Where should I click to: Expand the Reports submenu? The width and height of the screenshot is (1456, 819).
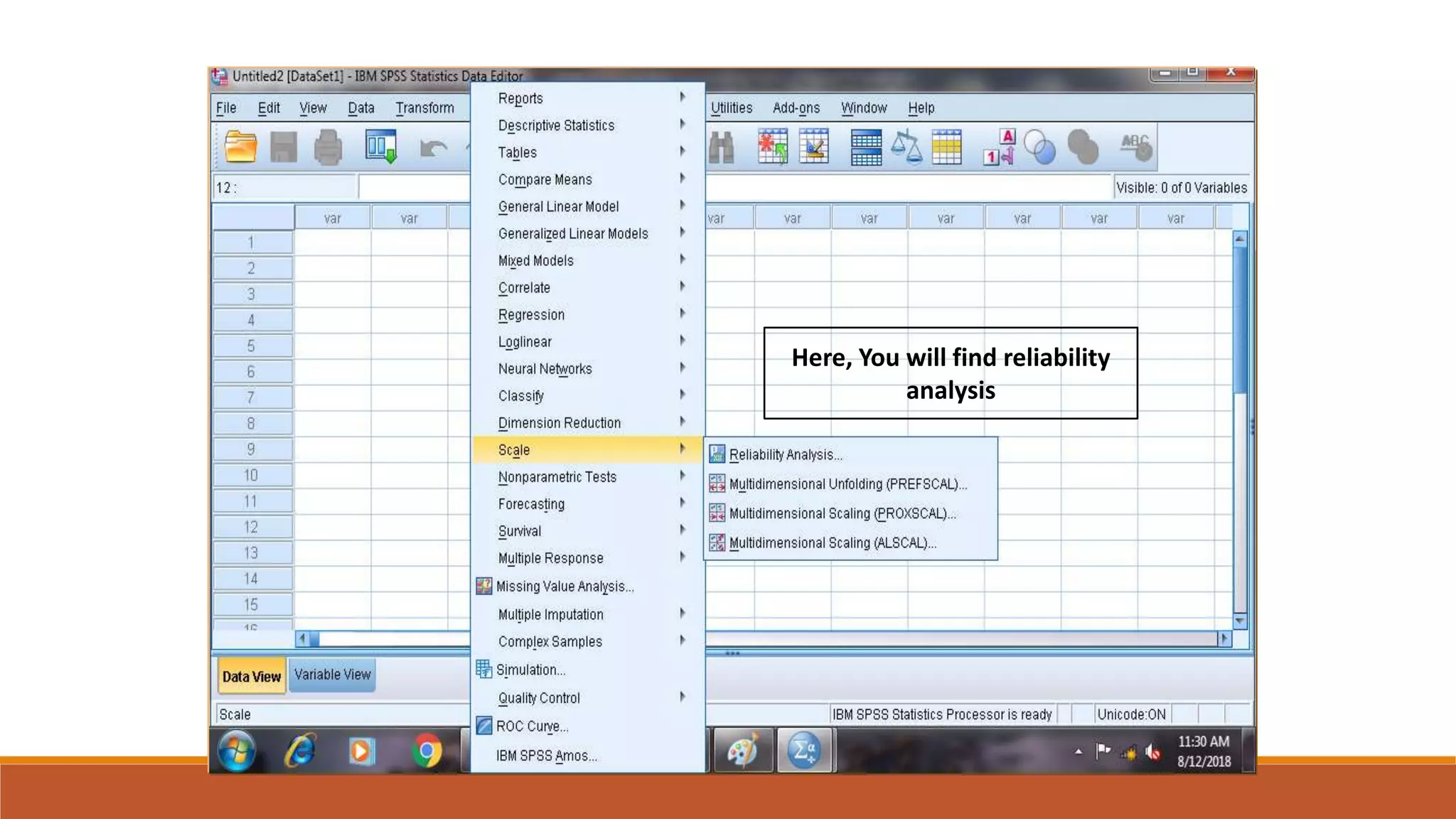click(587, 98)
